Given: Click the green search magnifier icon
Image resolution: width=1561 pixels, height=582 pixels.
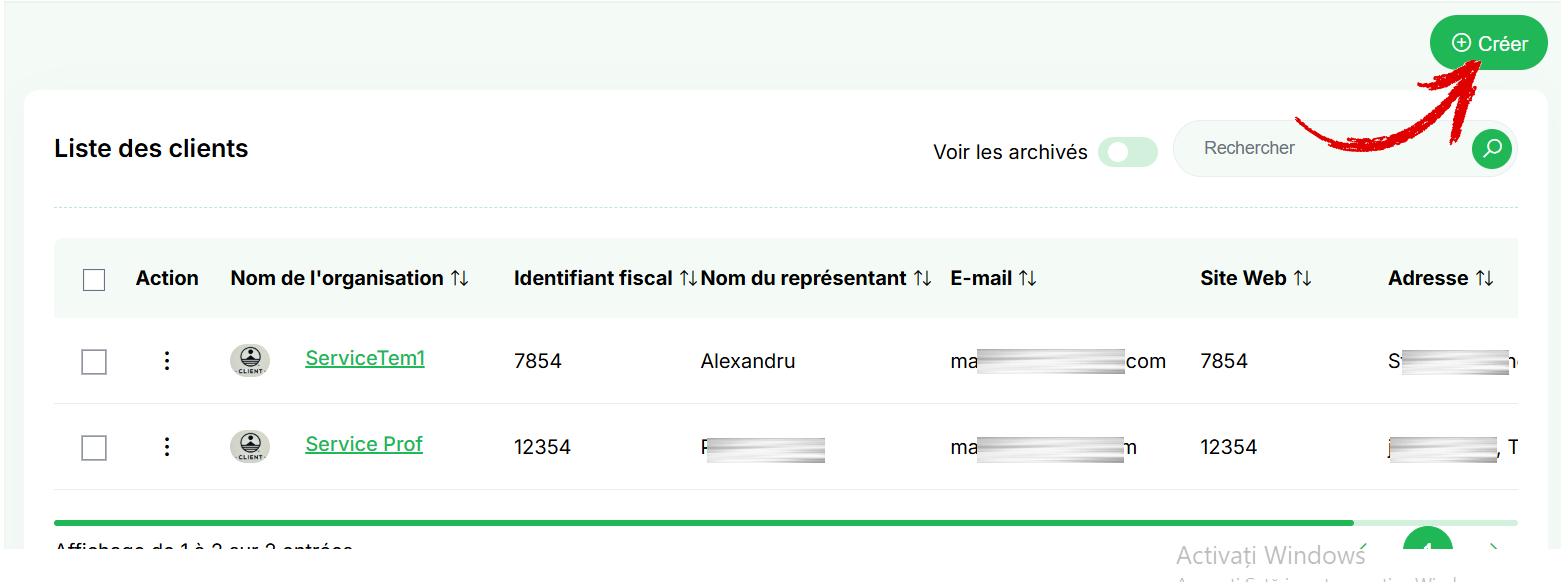Looking at the screenshot, I should (1492, 149).
